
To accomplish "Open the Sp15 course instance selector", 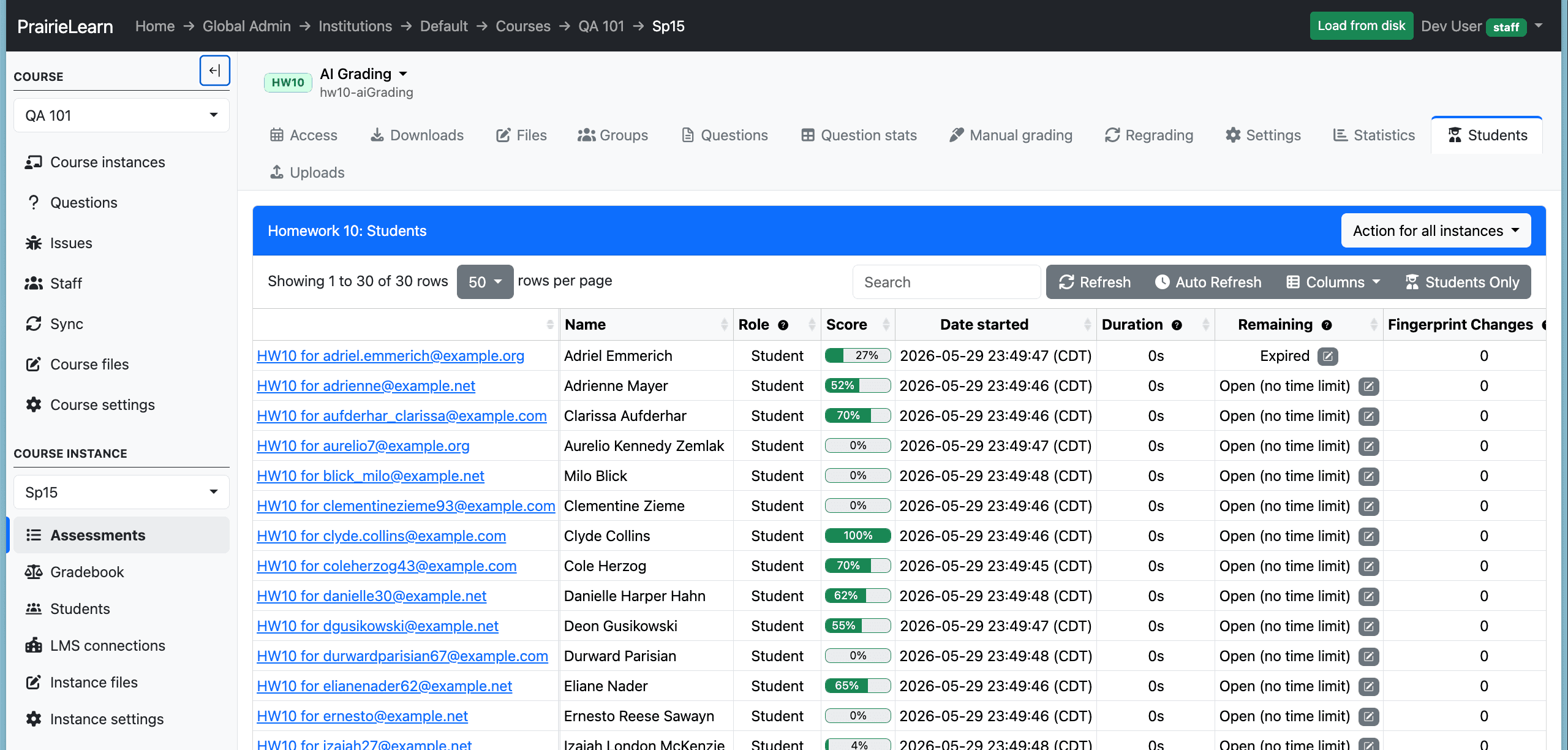I will click(x=121, y=493).
